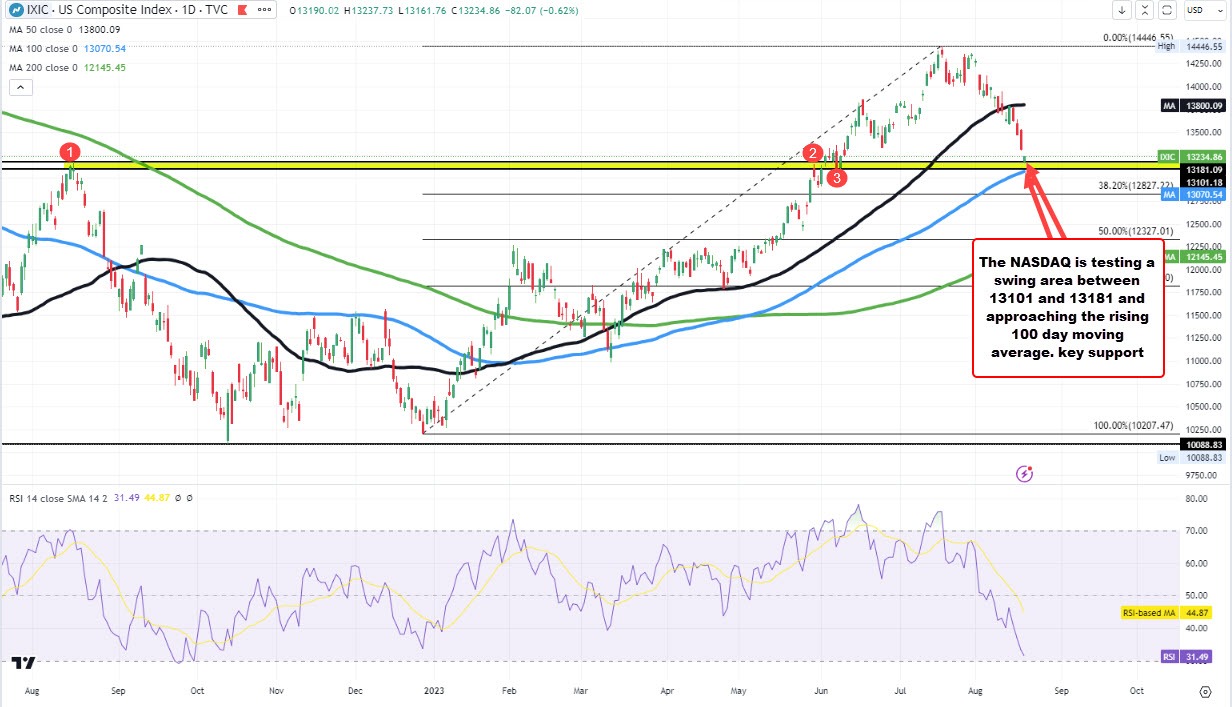This screenshot has height=707, width=1232.
Task: Click the download chart icon at top right
Action: pyautogui.click(x=1121, y=10)
